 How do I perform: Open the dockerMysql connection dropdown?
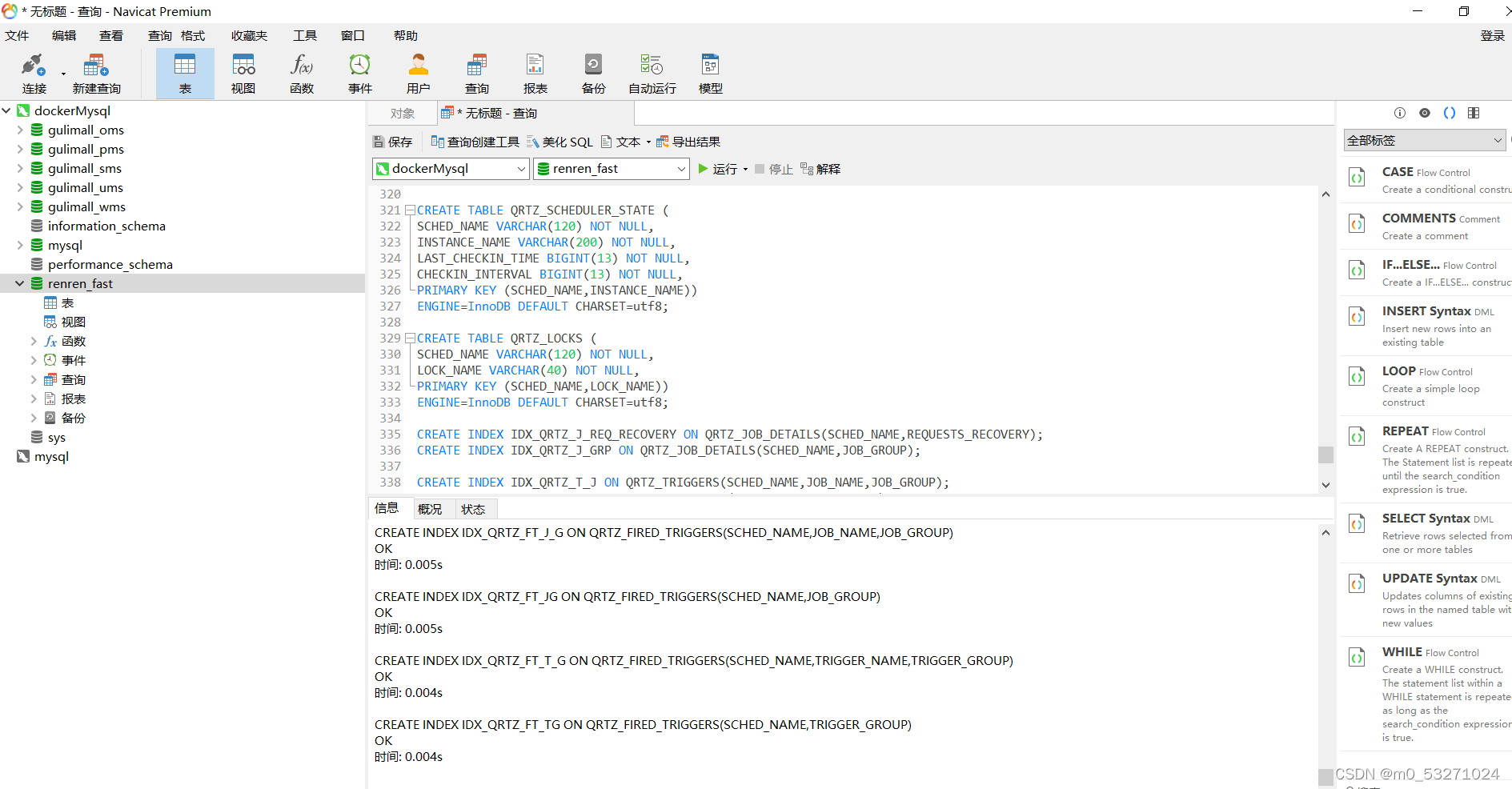[451, 169]
